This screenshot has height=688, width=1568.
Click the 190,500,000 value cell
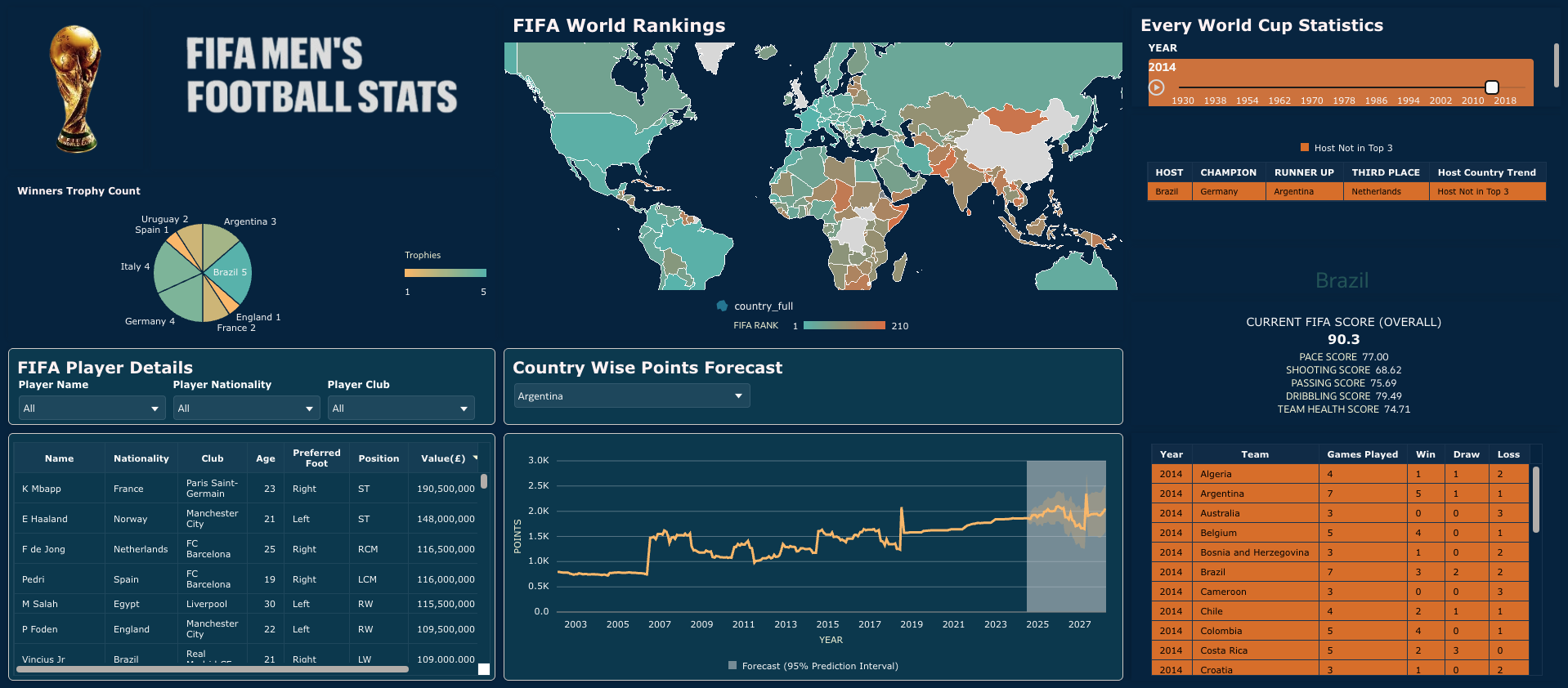pyautogui.click(x=446, y=489)
